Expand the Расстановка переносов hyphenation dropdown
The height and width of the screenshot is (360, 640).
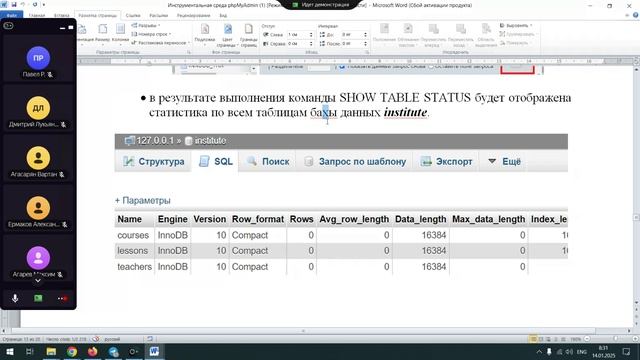[x=161, y=42]
